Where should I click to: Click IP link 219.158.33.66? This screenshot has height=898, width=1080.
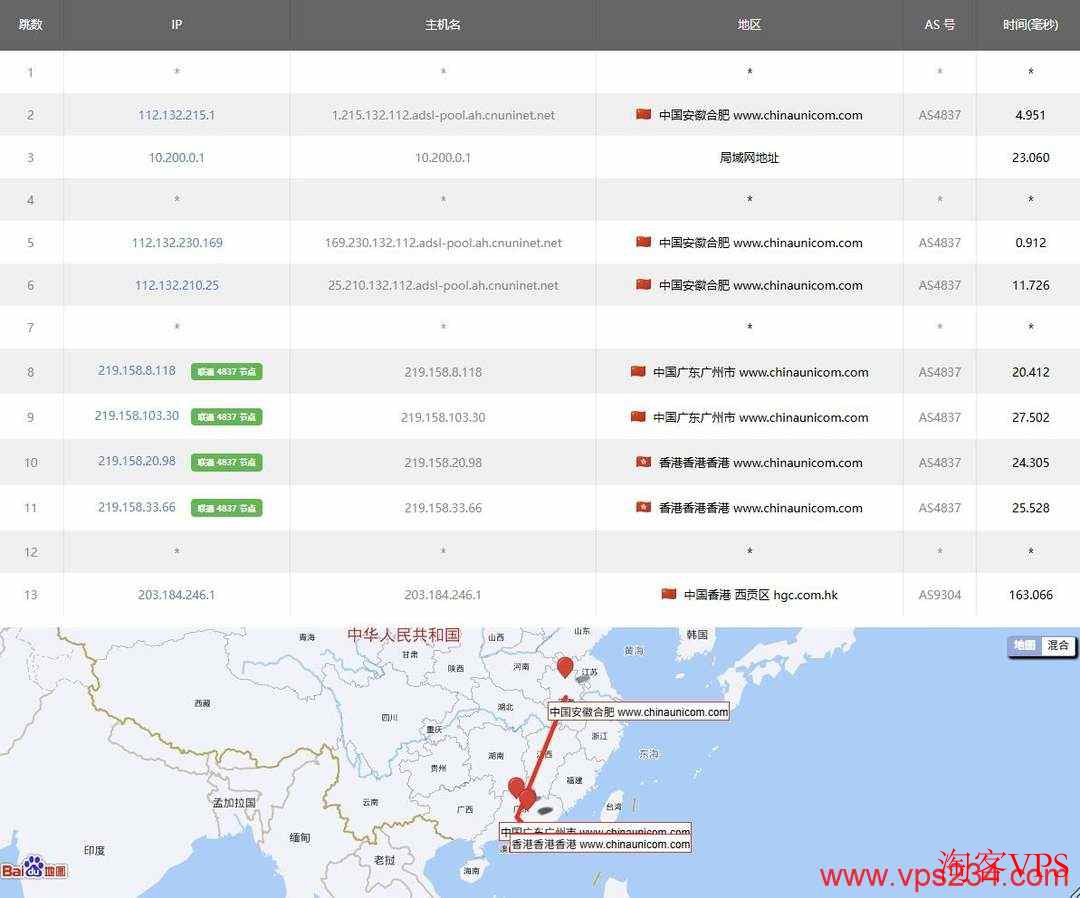pos(136,507)
